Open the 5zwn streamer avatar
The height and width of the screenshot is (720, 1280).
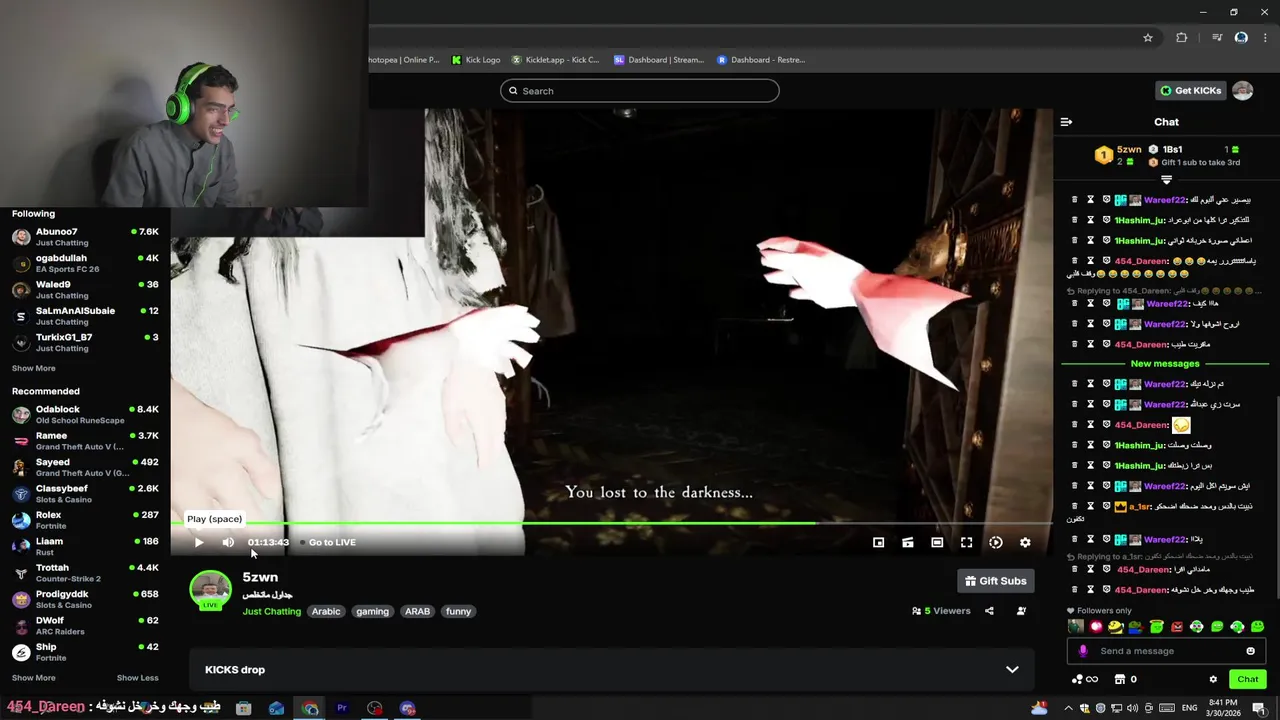[210, 590]
